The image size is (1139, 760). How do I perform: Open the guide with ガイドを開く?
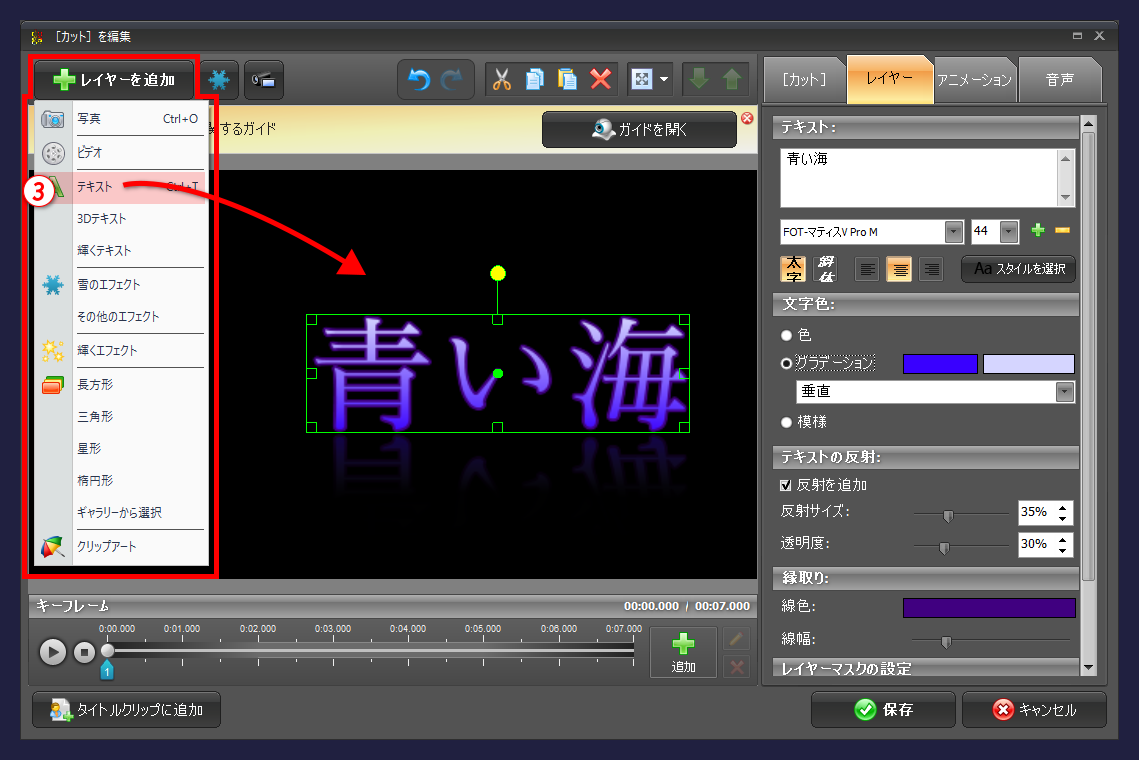tap(639, 129)
